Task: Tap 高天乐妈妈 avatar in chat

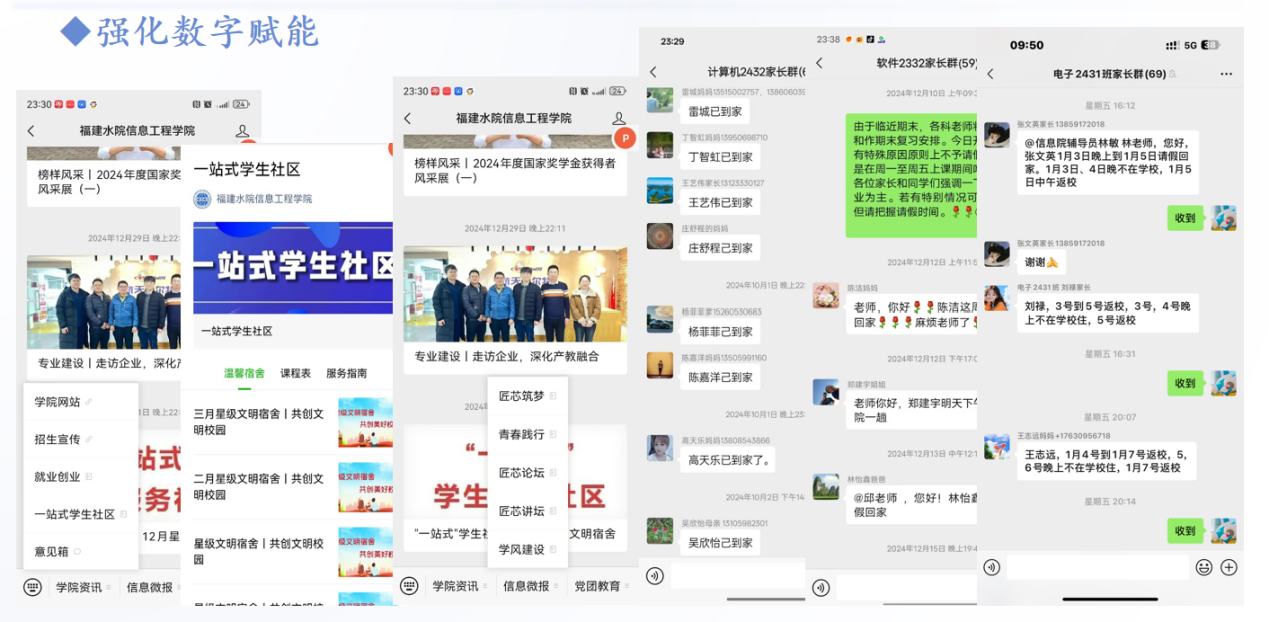Action: tap(660, 448)
